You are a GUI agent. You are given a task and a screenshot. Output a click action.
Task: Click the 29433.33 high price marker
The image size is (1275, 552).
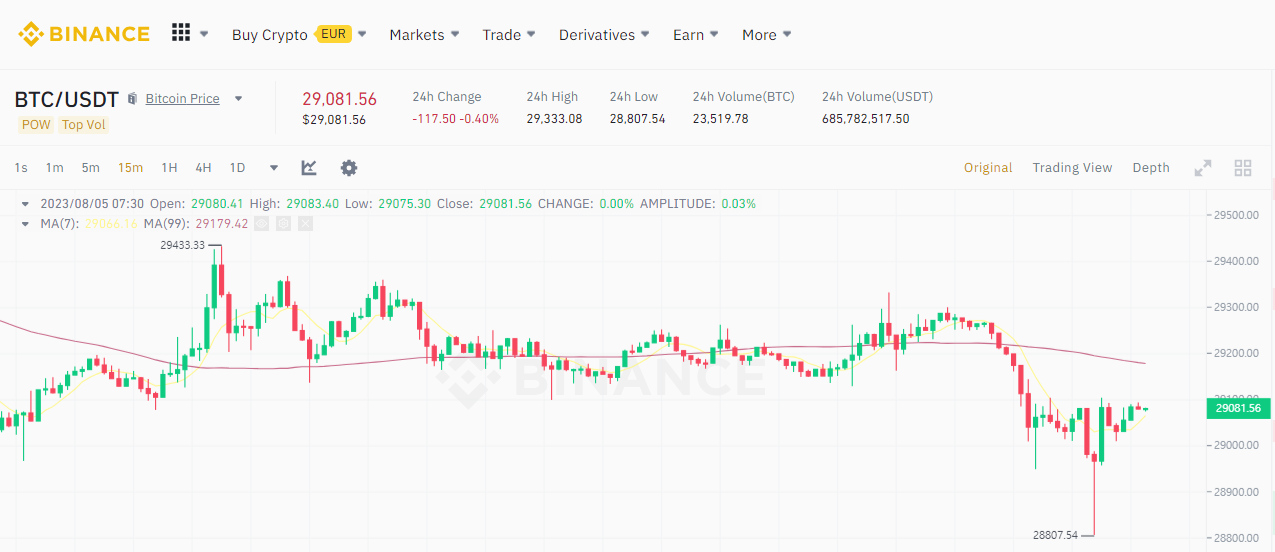coord(182,245)
